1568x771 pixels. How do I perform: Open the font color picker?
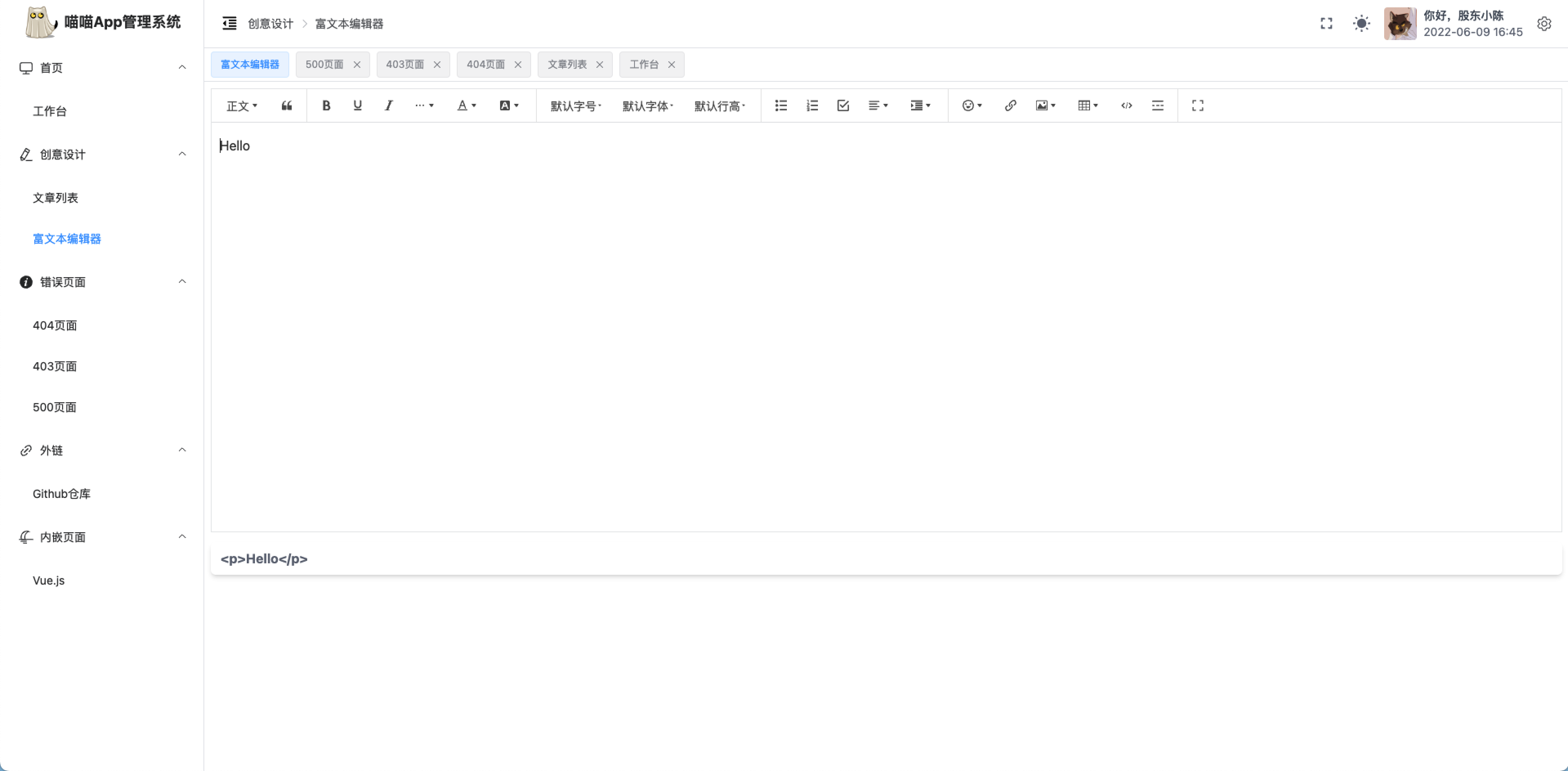click(x=466, y=105)
